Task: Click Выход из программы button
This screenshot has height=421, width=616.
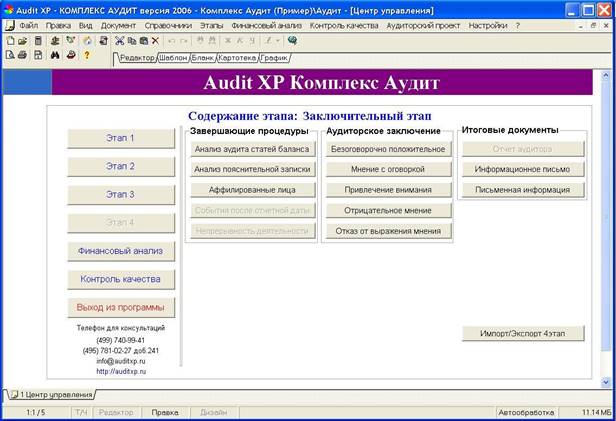Action: pyautogui.click(x=121, y=308)
